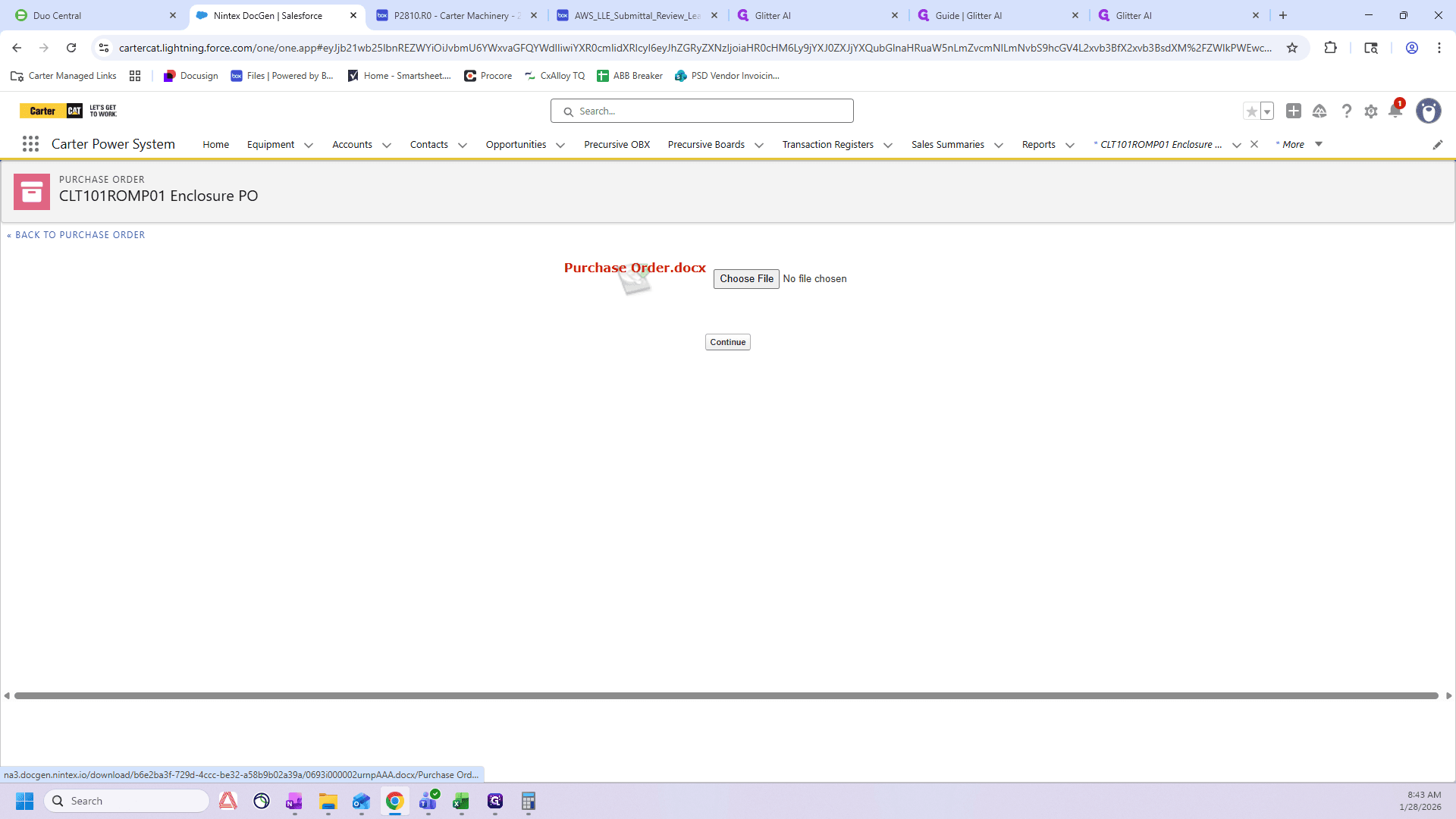This screenshot has height=819, width=1456.
Task: Go to the Home tab
Action: pos(215,144)
